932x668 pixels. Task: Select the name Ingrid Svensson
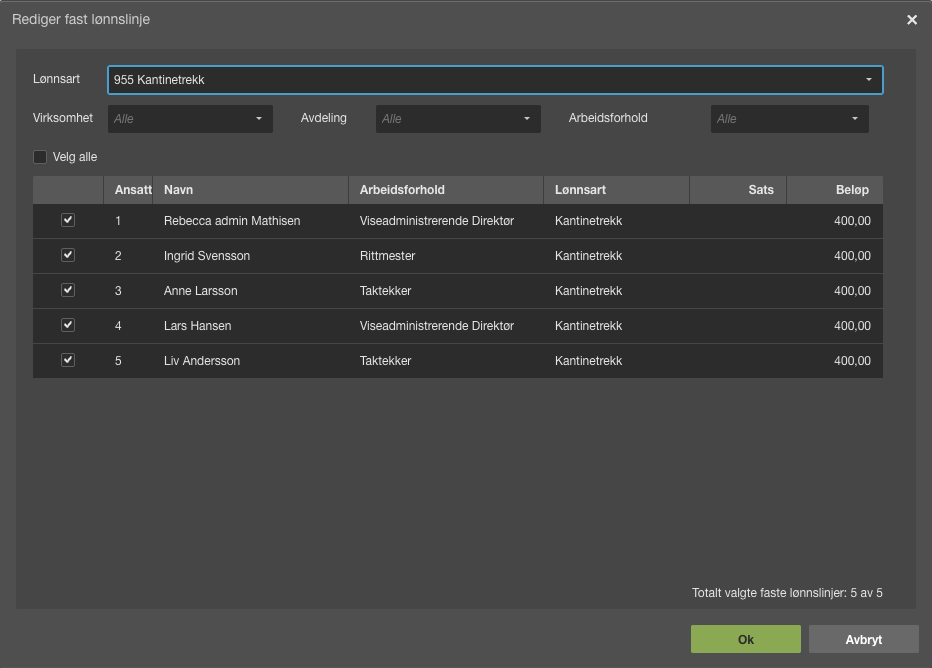207,256
